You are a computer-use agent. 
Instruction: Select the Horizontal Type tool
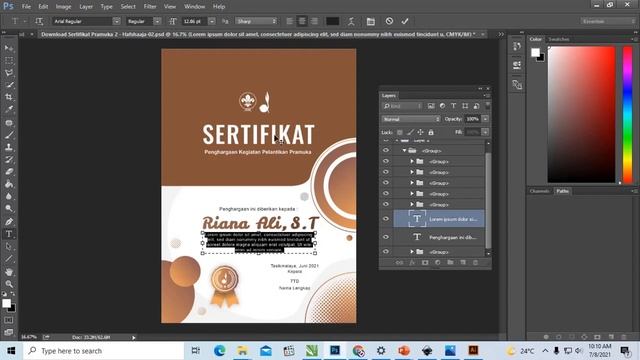(x=9, y=234)
